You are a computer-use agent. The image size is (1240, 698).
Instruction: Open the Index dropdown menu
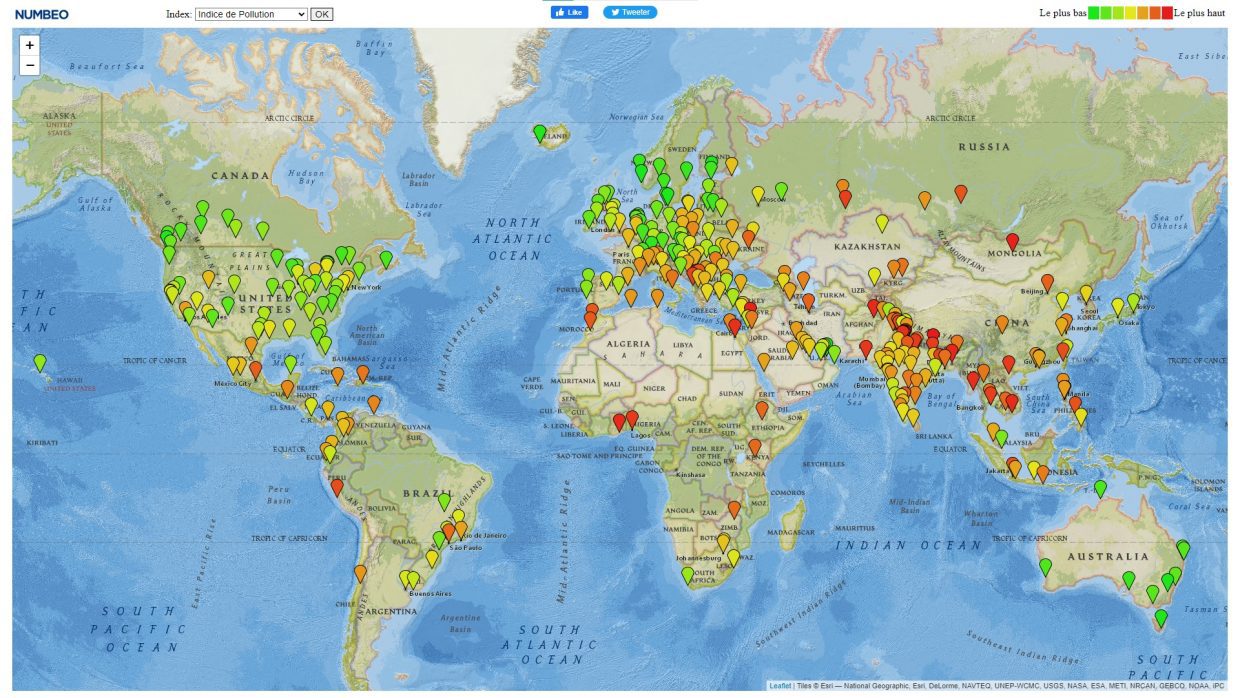pyautogui.click(x=250, y=14)
